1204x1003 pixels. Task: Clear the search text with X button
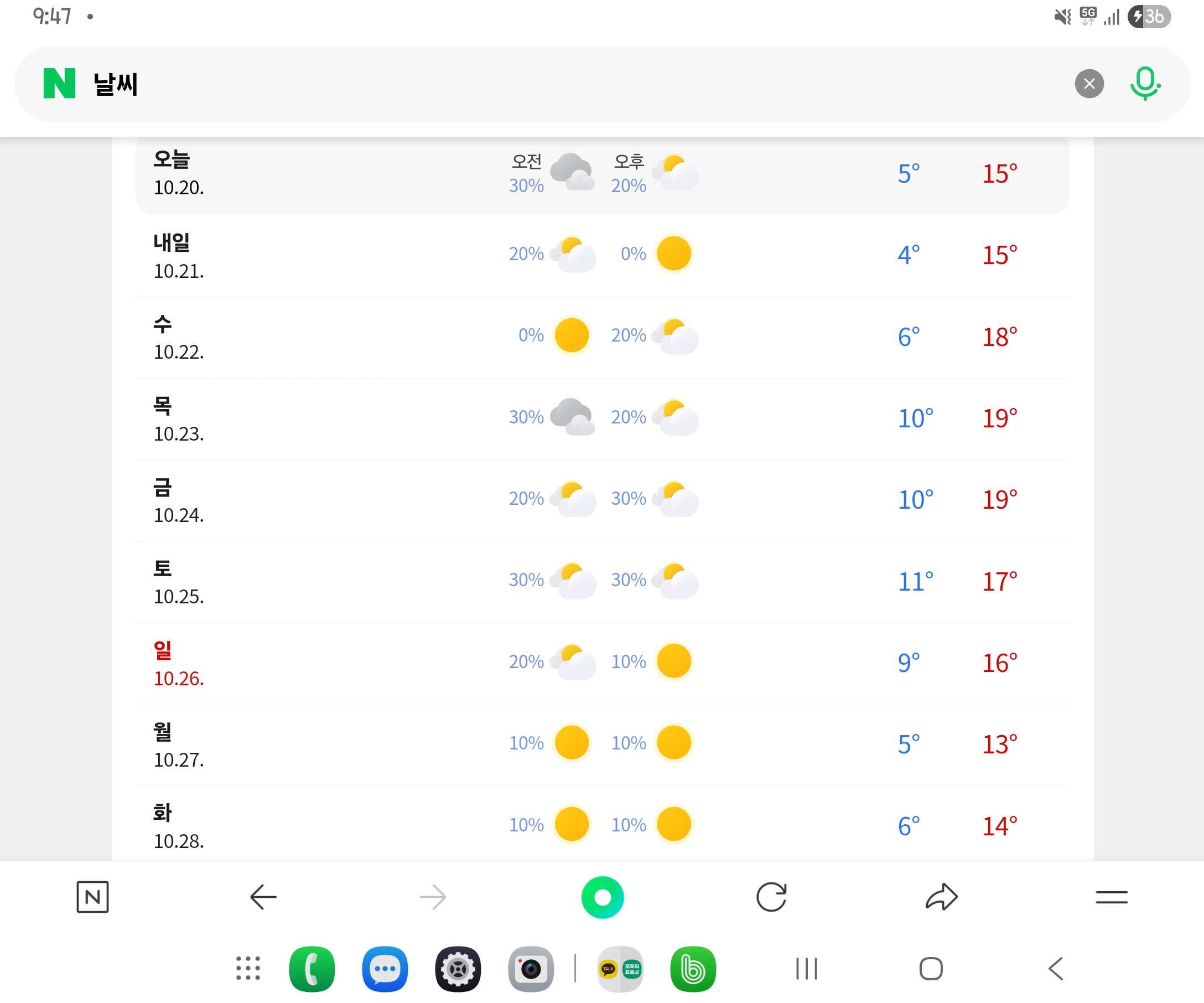pos(1089,84)
